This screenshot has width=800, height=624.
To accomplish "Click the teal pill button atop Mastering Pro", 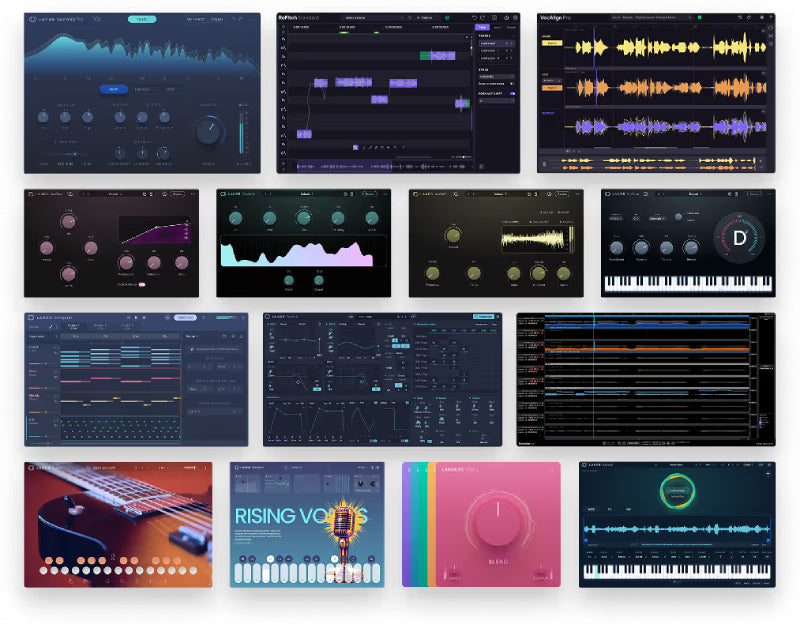I will click(x=142, y=19).
